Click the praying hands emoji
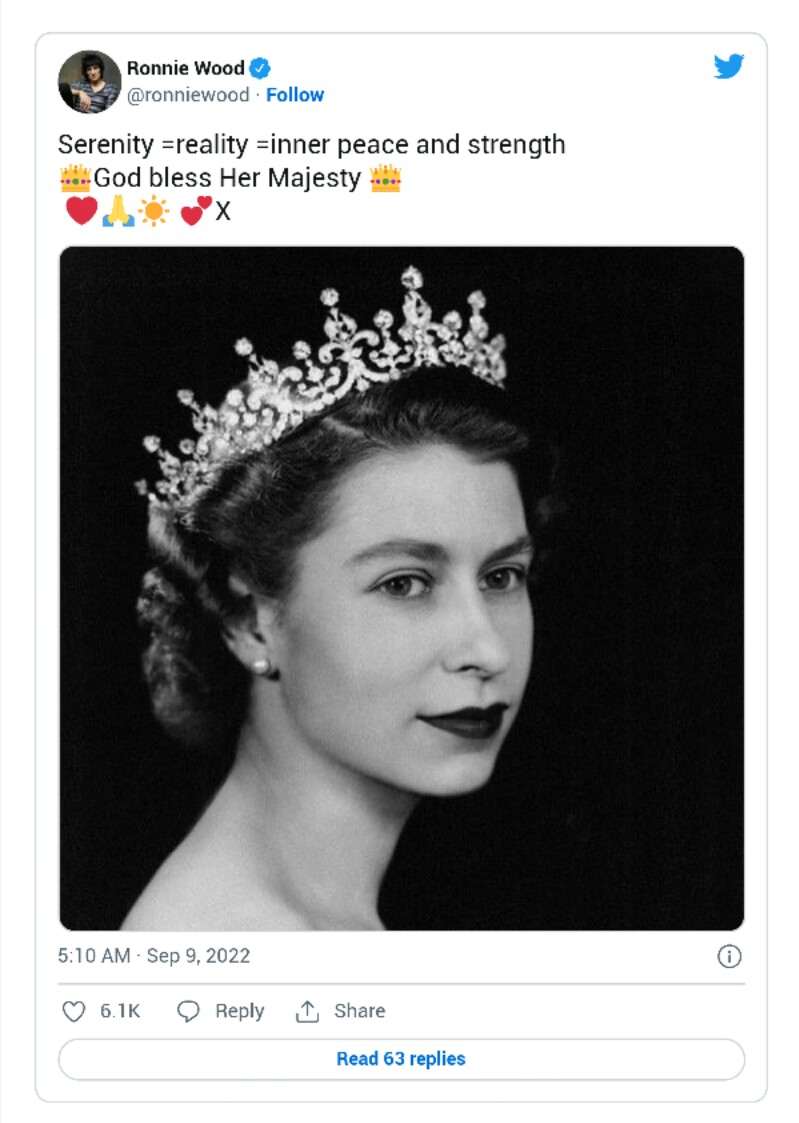 pyautogui.click(x=118, y=211)
